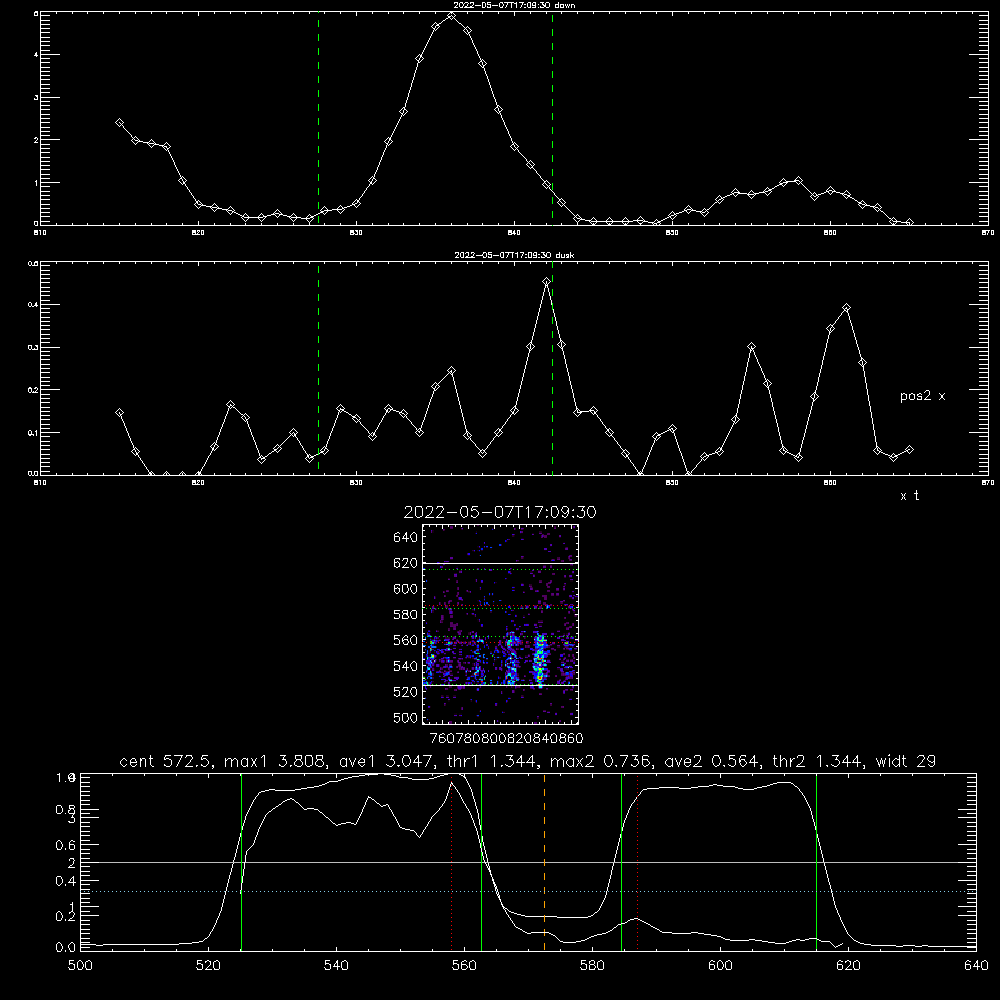Click the '560' x-axis label of the bottom plot

pyautogui.click(x=464, y=965)
